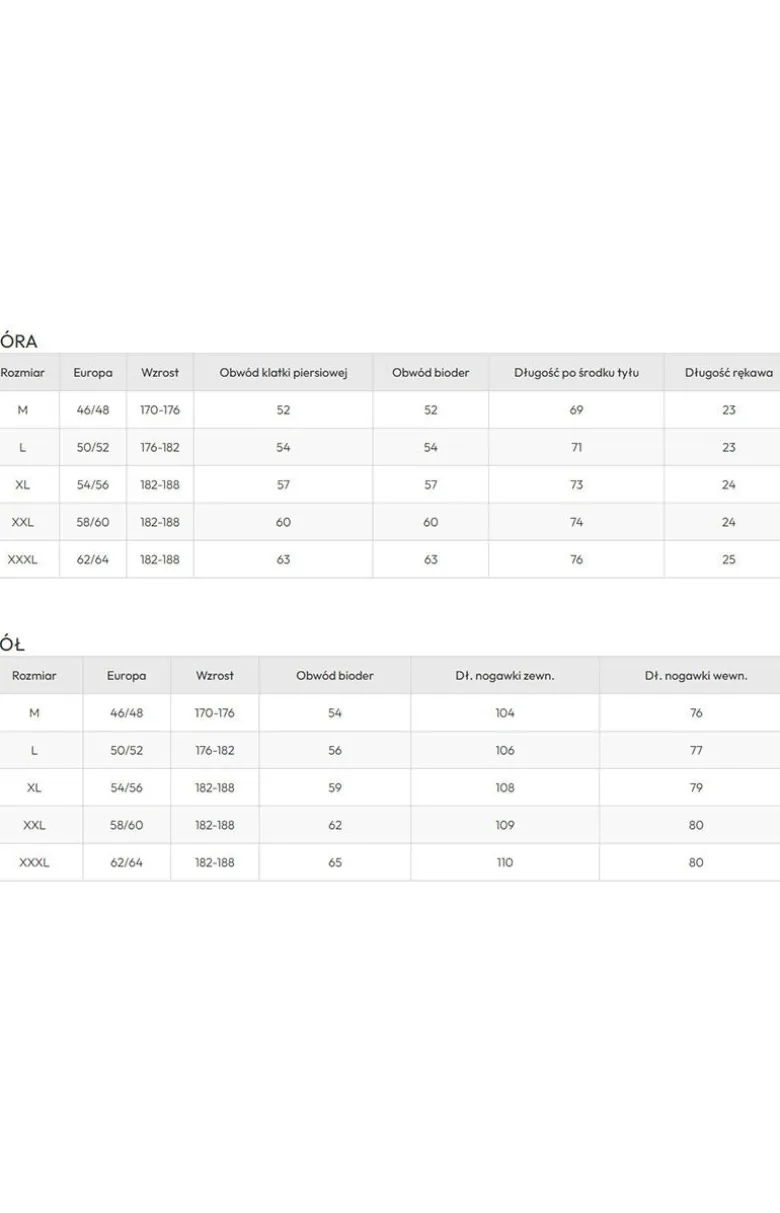Viewport: 780px width, 1213px height.
Task: Select the Długość po środku tyłu header
Action: [x=576, y=372]
